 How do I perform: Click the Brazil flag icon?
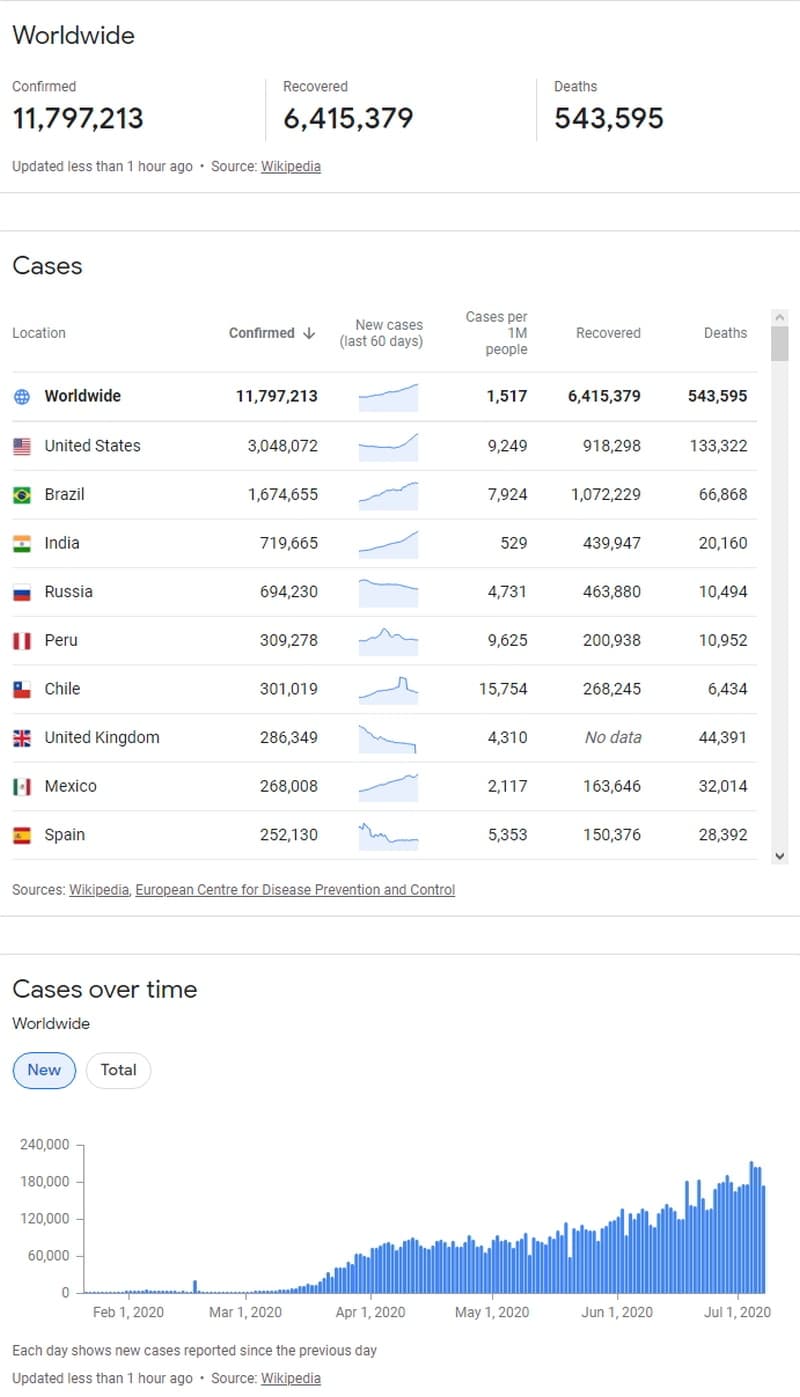[x=22, y=495]
